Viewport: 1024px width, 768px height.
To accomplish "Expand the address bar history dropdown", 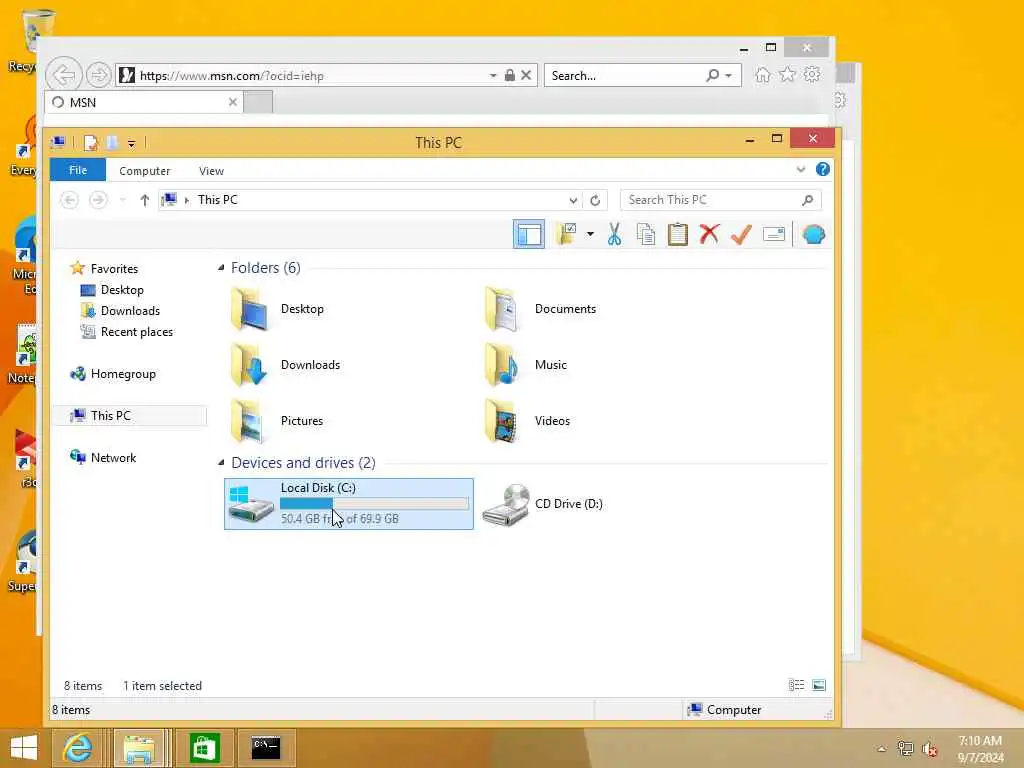I will pos(573,200).
